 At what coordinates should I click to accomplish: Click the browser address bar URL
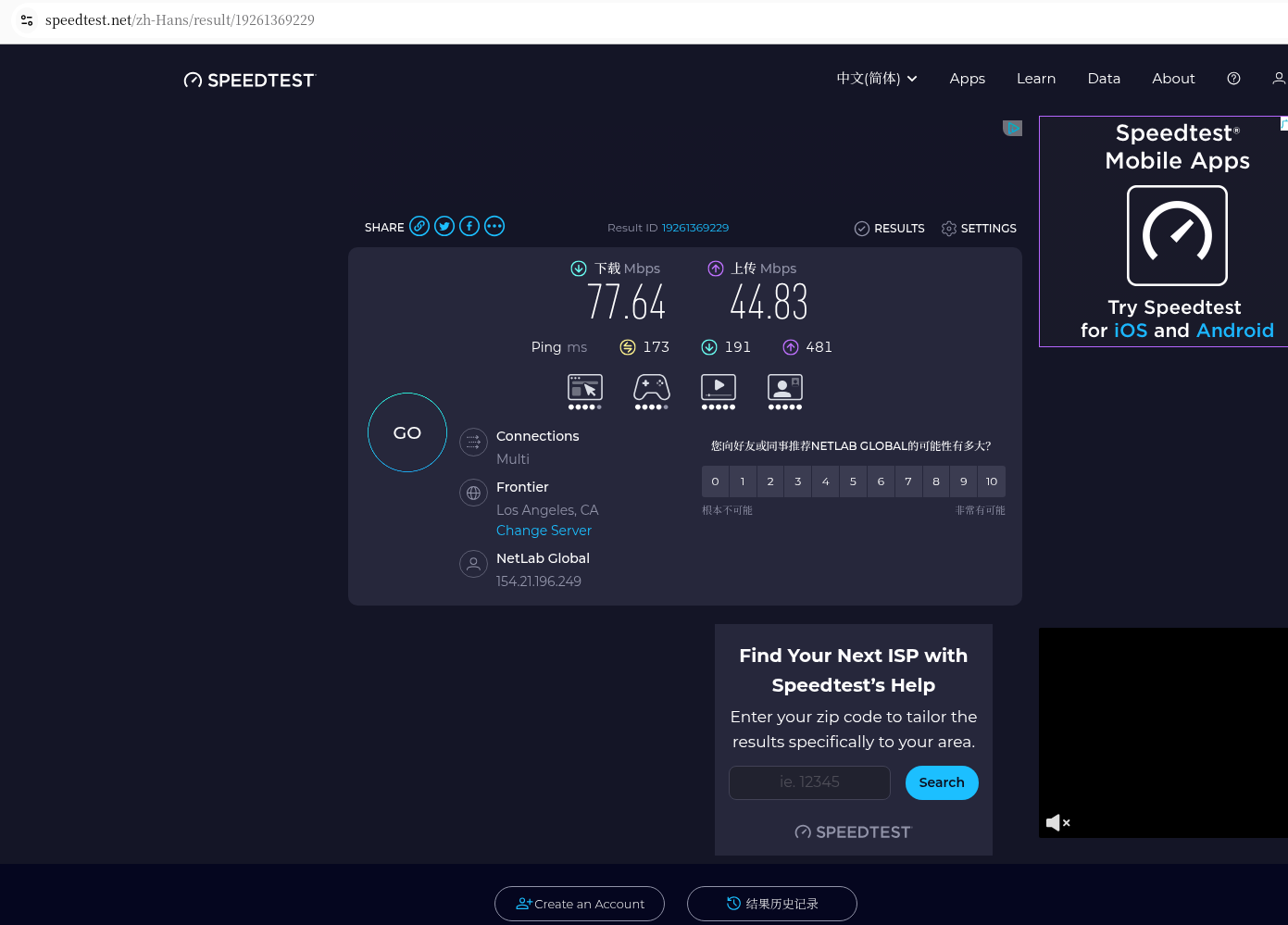coord(180,19)
